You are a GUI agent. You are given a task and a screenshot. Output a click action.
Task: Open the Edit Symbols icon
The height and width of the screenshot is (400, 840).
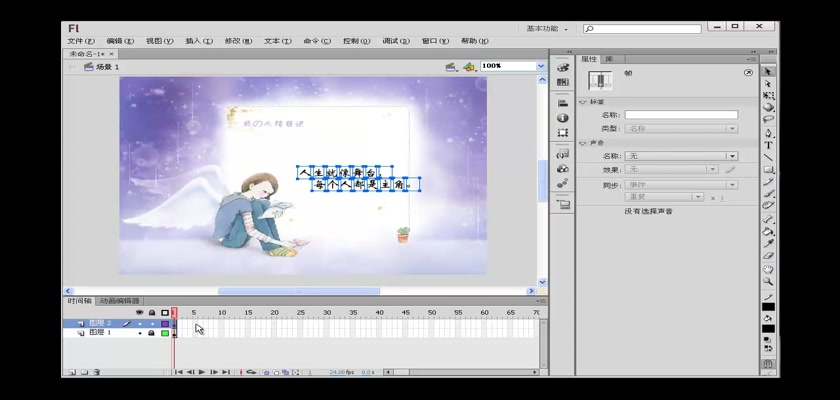point(469,67)
